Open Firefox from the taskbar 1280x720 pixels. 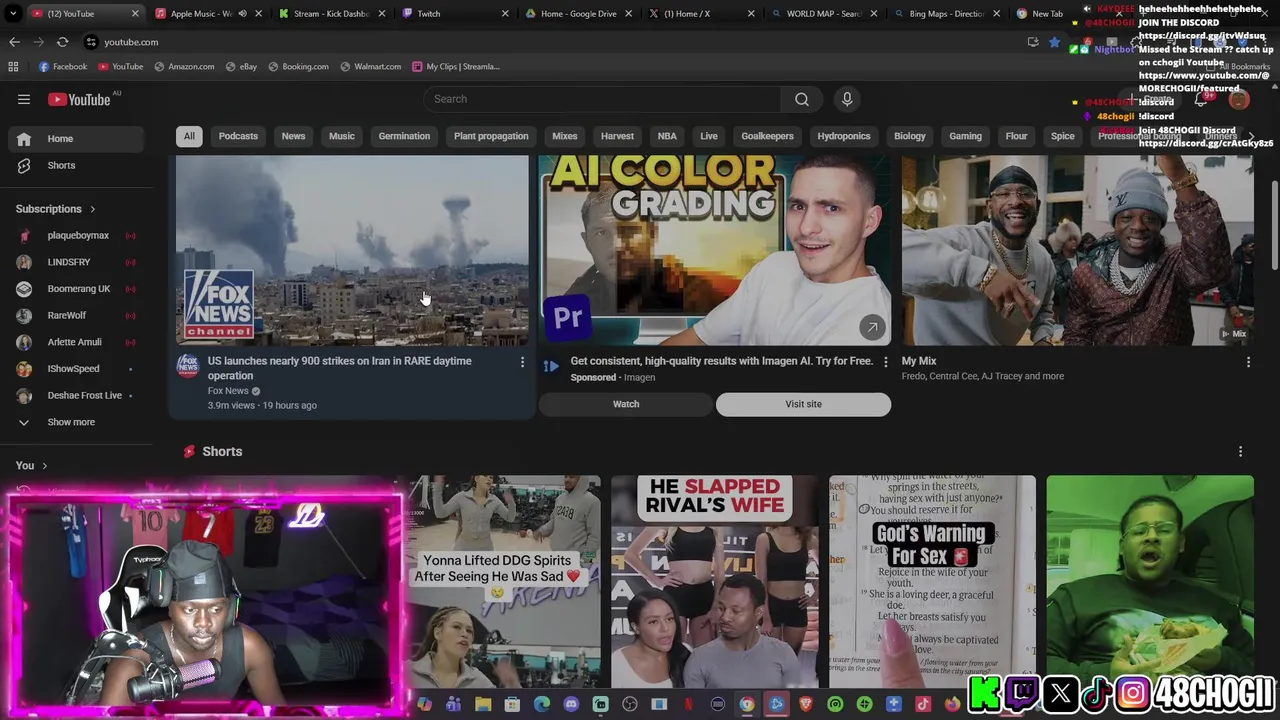[x=952, y=704]
